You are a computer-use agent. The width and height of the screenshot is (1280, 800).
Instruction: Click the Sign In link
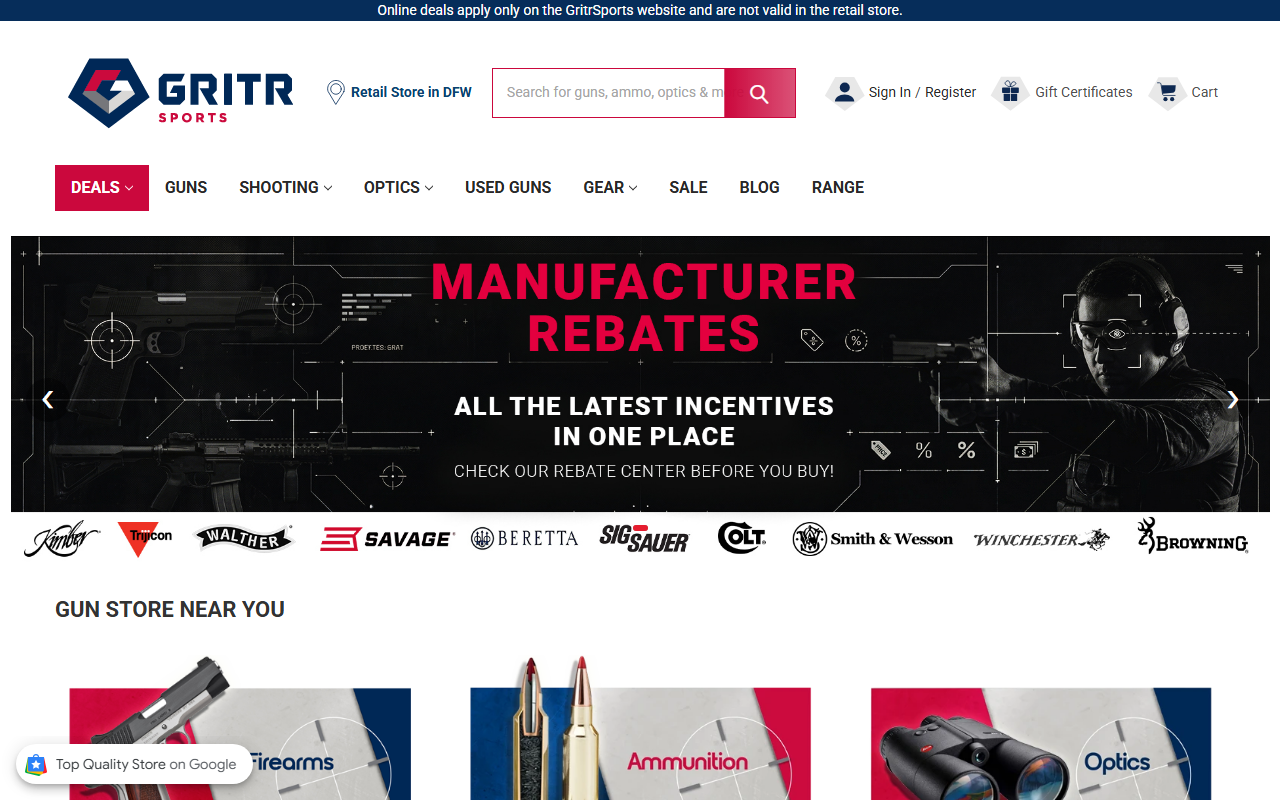(x=890, y=92)
